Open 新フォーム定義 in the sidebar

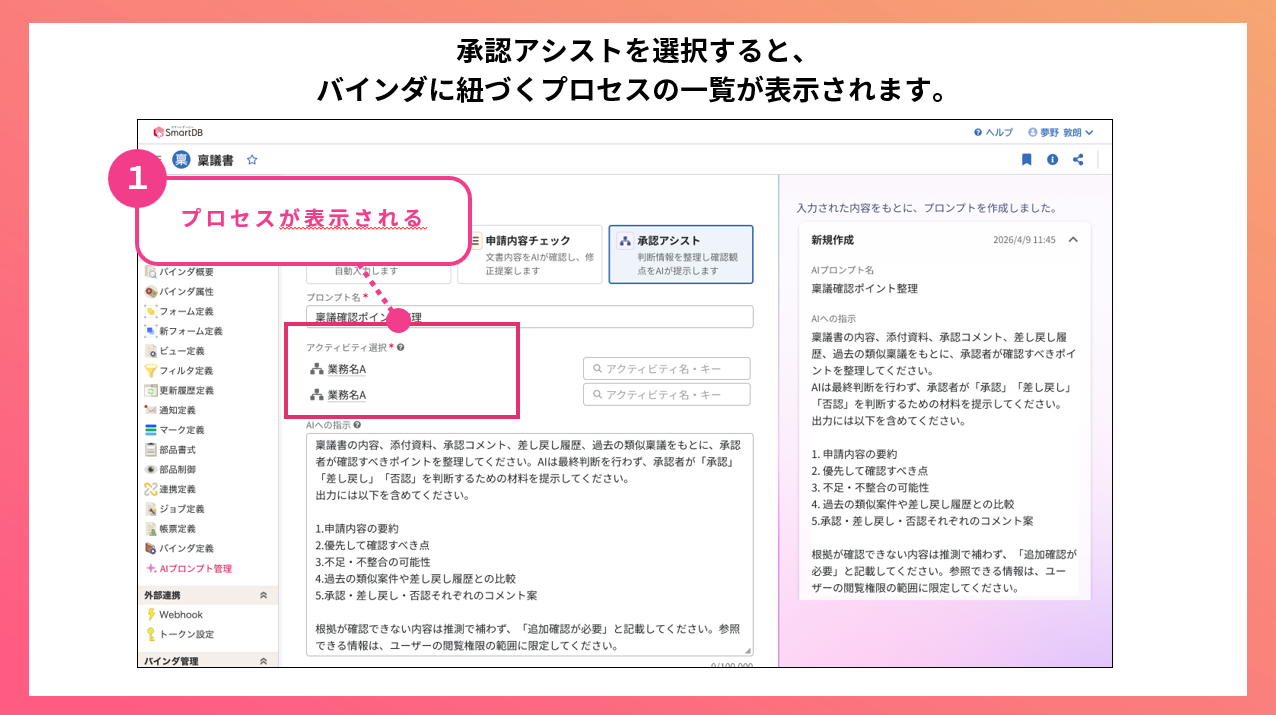click(x=184, y=331)
